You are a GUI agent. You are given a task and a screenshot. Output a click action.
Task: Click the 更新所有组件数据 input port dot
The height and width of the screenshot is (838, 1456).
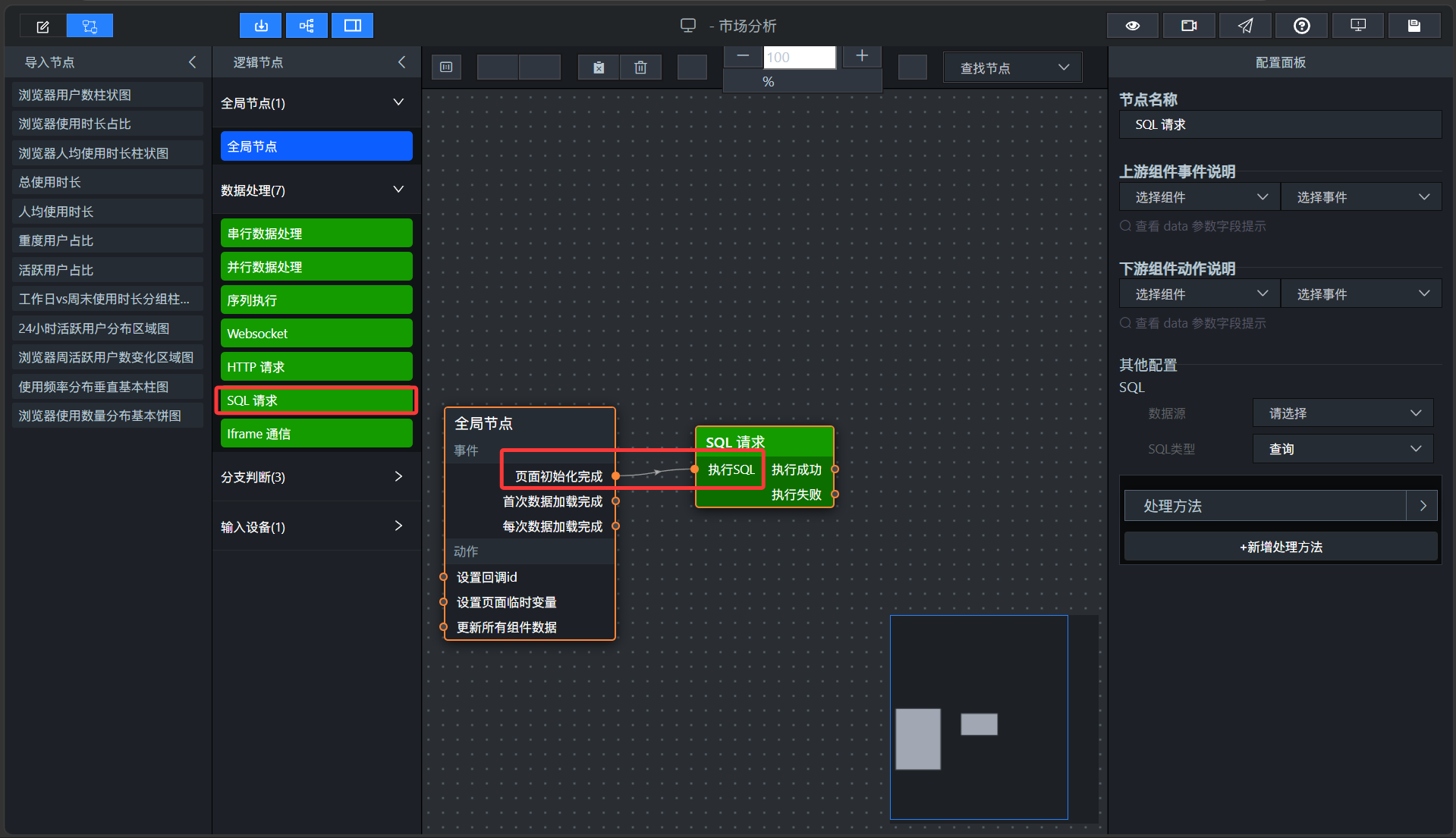(444, 627)
